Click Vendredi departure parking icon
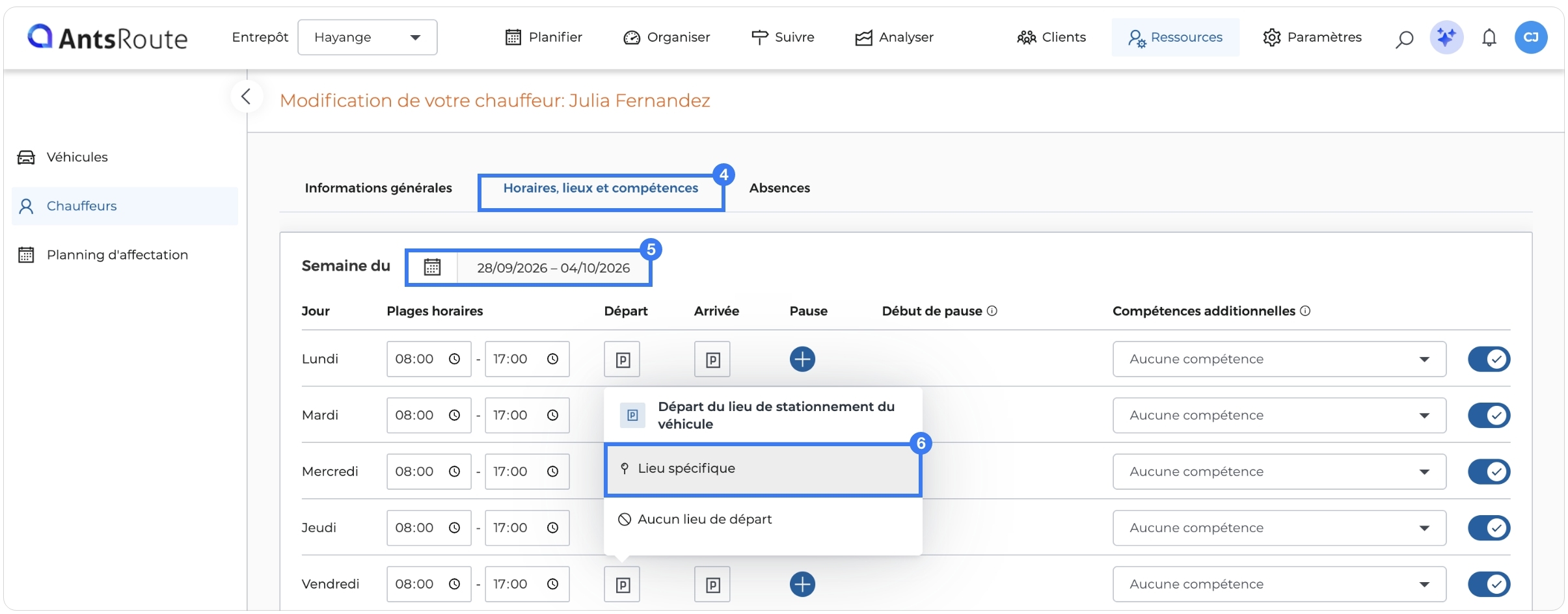The height and width of the screenshot is (614, 1568). click(622, 584)
